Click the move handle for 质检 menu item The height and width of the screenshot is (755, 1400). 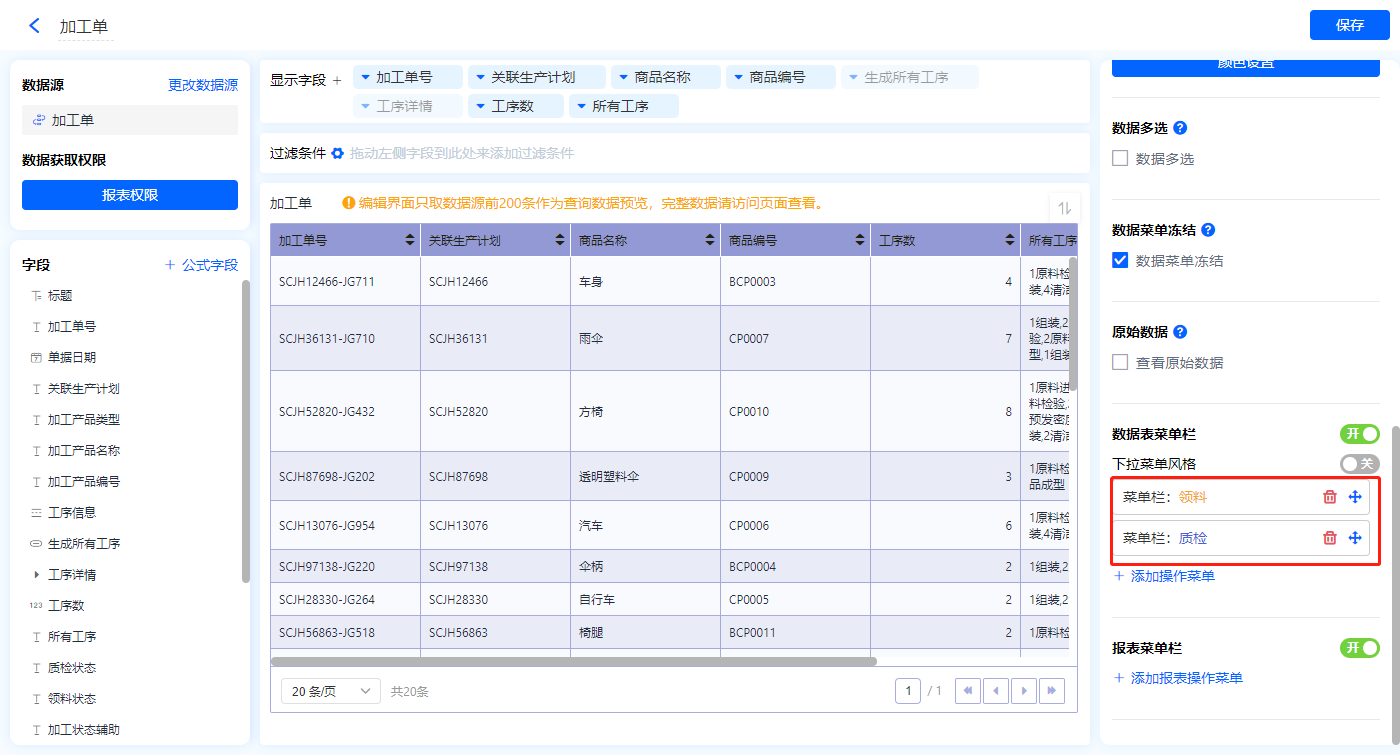click(x=1355, y=538)
